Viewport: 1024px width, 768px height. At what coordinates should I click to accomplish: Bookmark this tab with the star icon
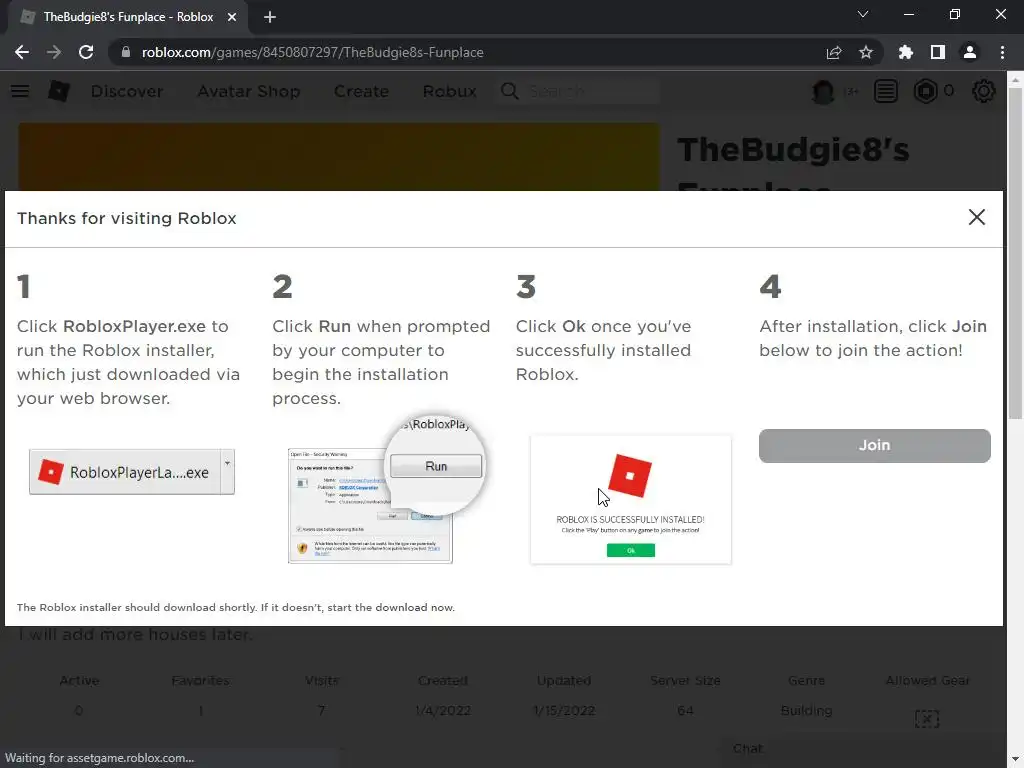[x=866, y=52]
